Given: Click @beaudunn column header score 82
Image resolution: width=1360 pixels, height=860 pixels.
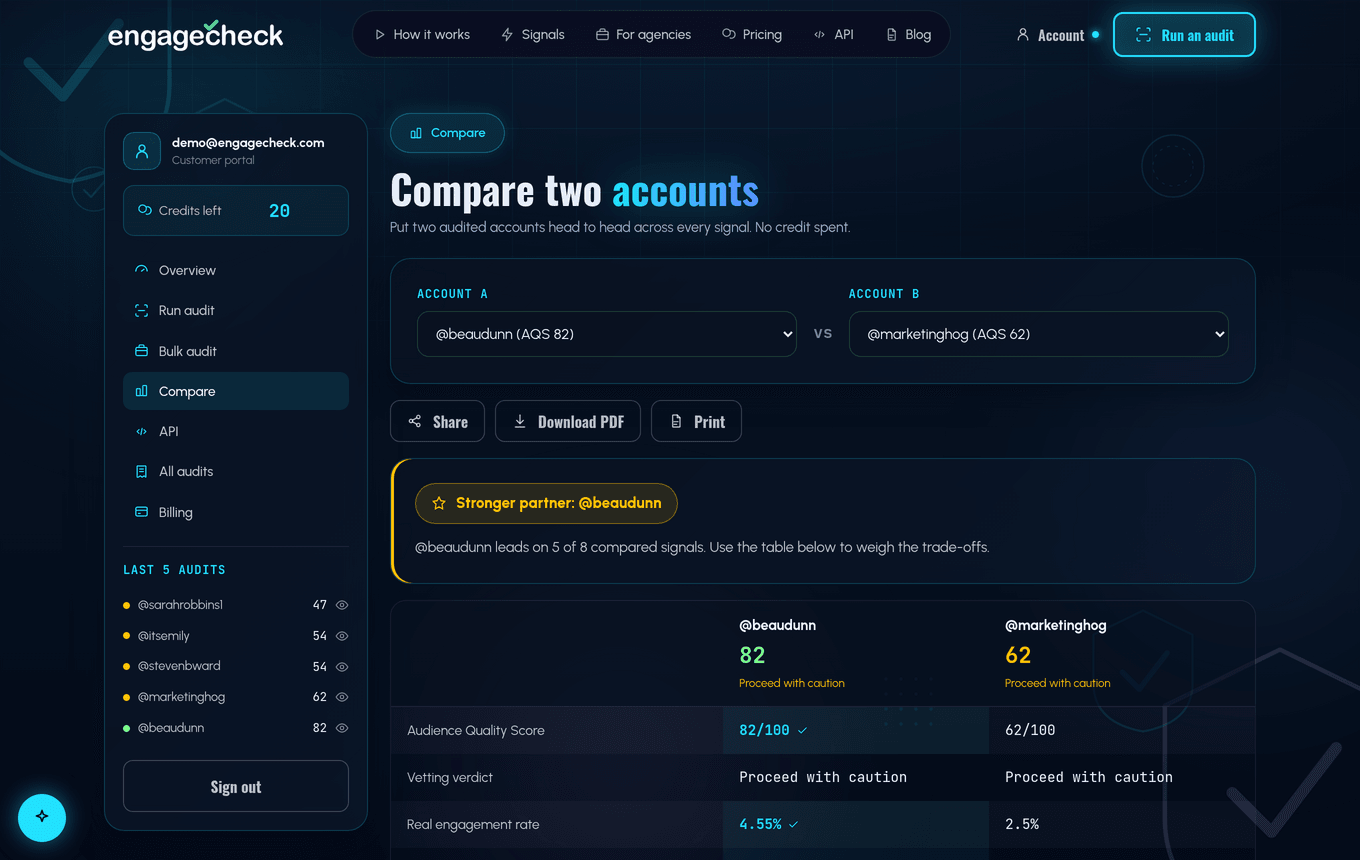Looking at the screenshot, I should tap(752, 655).
